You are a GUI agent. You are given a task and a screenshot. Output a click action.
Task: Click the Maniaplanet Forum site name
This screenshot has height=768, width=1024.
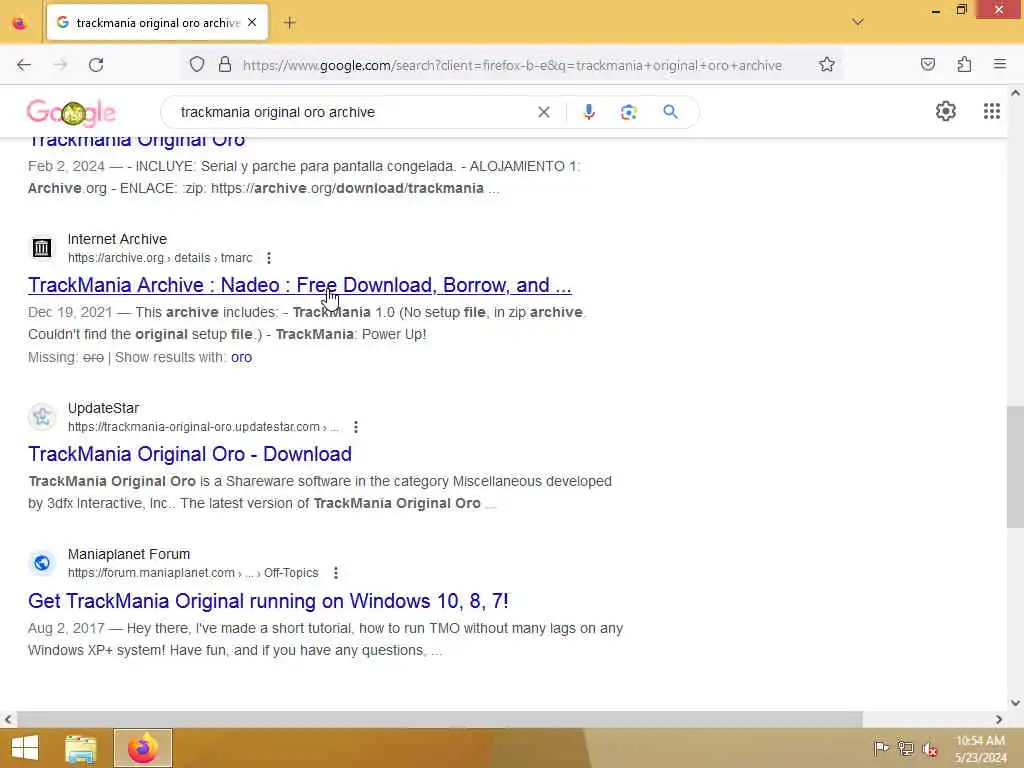point(129,554)
